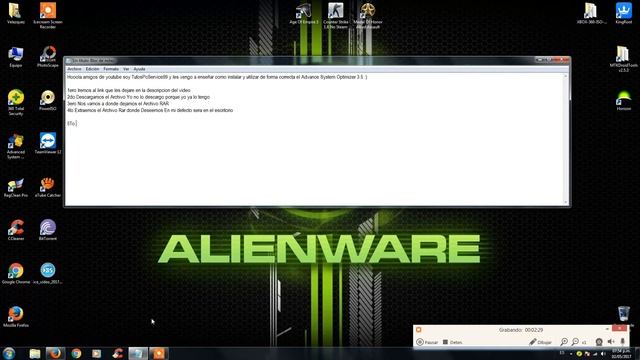Click the Windows Start button
Screen dimensions: 640x360
pos(9,353)
